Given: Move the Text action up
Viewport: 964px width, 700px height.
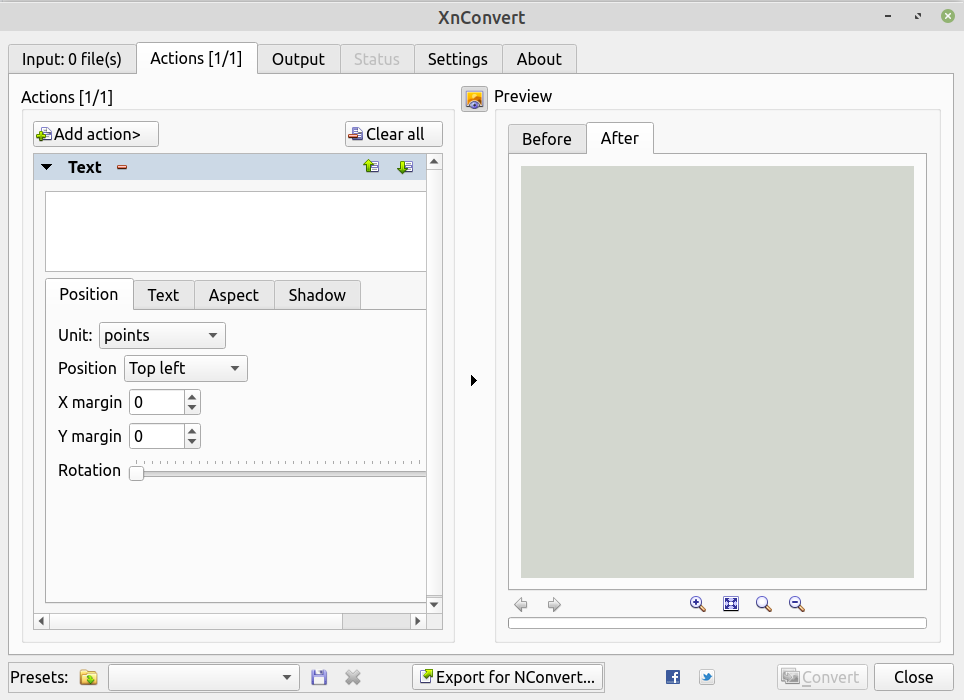Looking at the screenshot, I should pyautogui.click(x=371, y=167).
